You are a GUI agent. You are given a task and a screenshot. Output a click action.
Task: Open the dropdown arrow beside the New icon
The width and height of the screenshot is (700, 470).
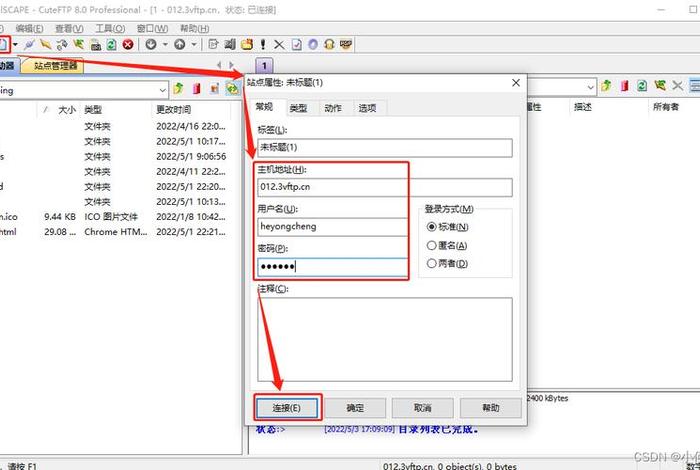(15, 44)
